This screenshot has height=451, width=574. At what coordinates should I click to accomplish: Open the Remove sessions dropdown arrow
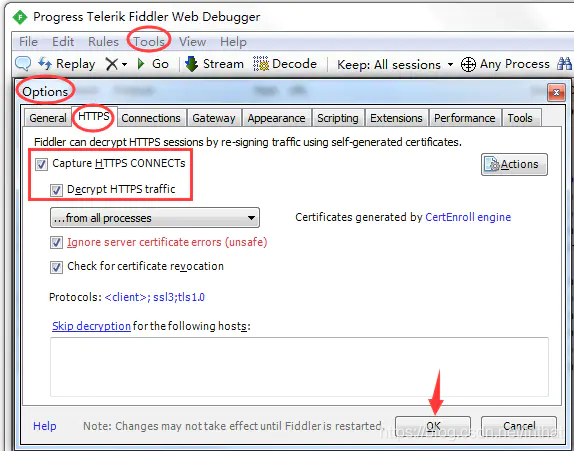click(x=124, y=65)
